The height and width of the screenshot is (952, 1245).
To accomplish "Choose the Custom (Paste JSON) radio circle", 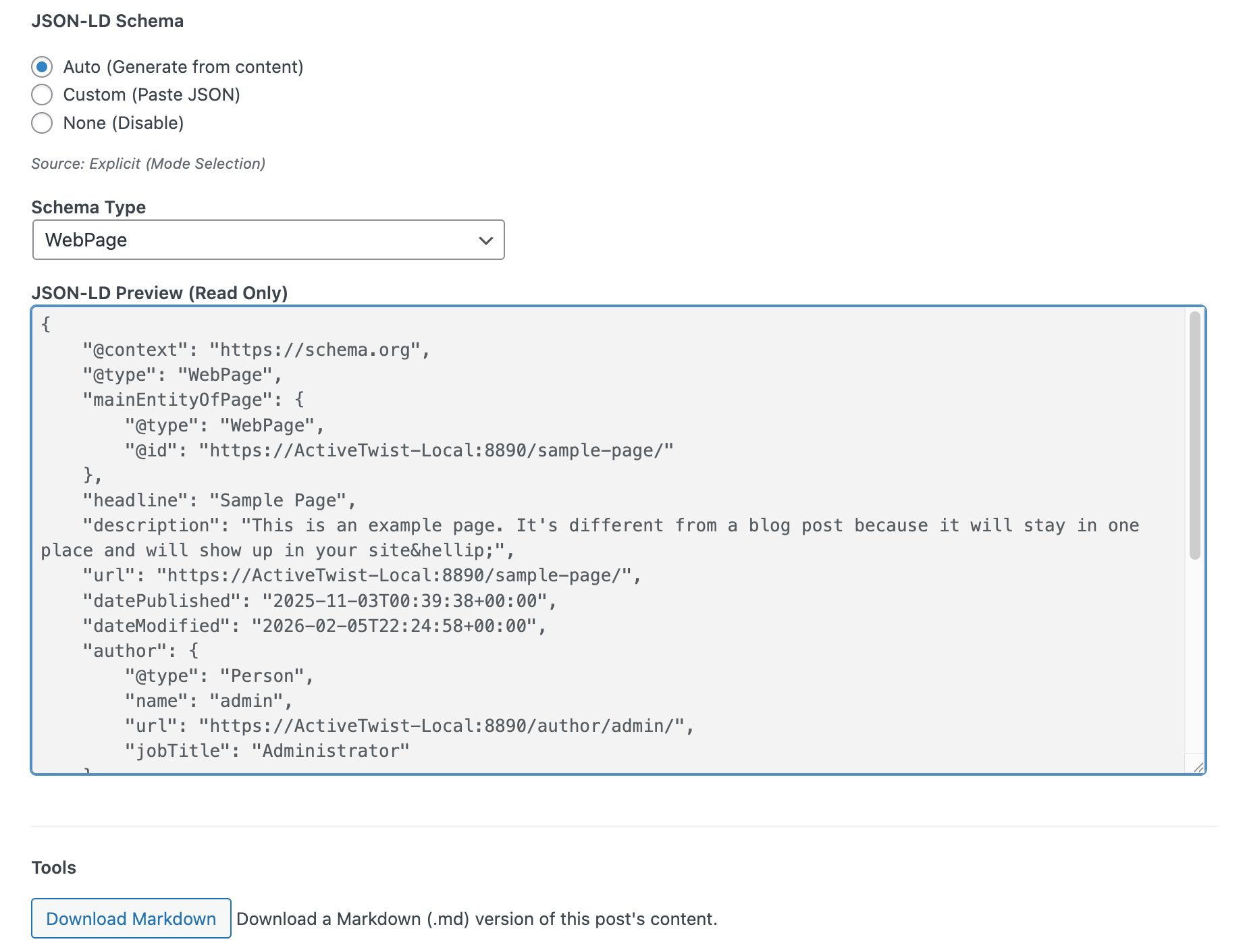I will [42, 95].
